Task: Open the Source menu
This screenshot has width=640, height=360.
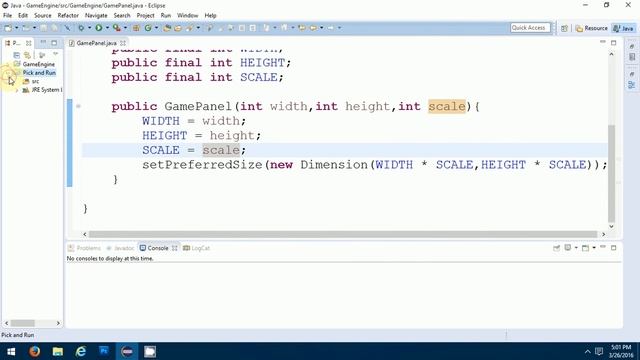Action: point(42,16)
